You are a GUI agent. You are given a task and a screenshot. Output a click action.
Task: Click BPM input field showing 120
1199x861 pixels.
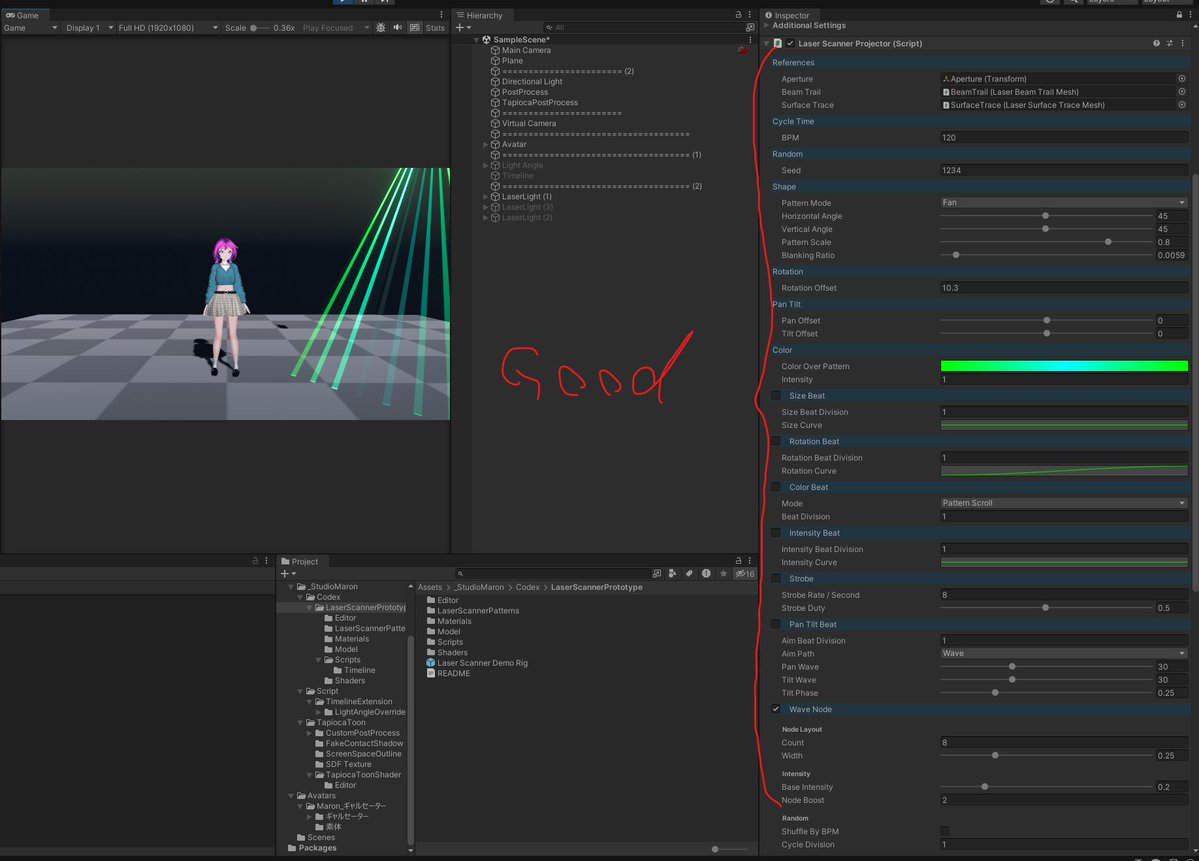point(1064,138)
